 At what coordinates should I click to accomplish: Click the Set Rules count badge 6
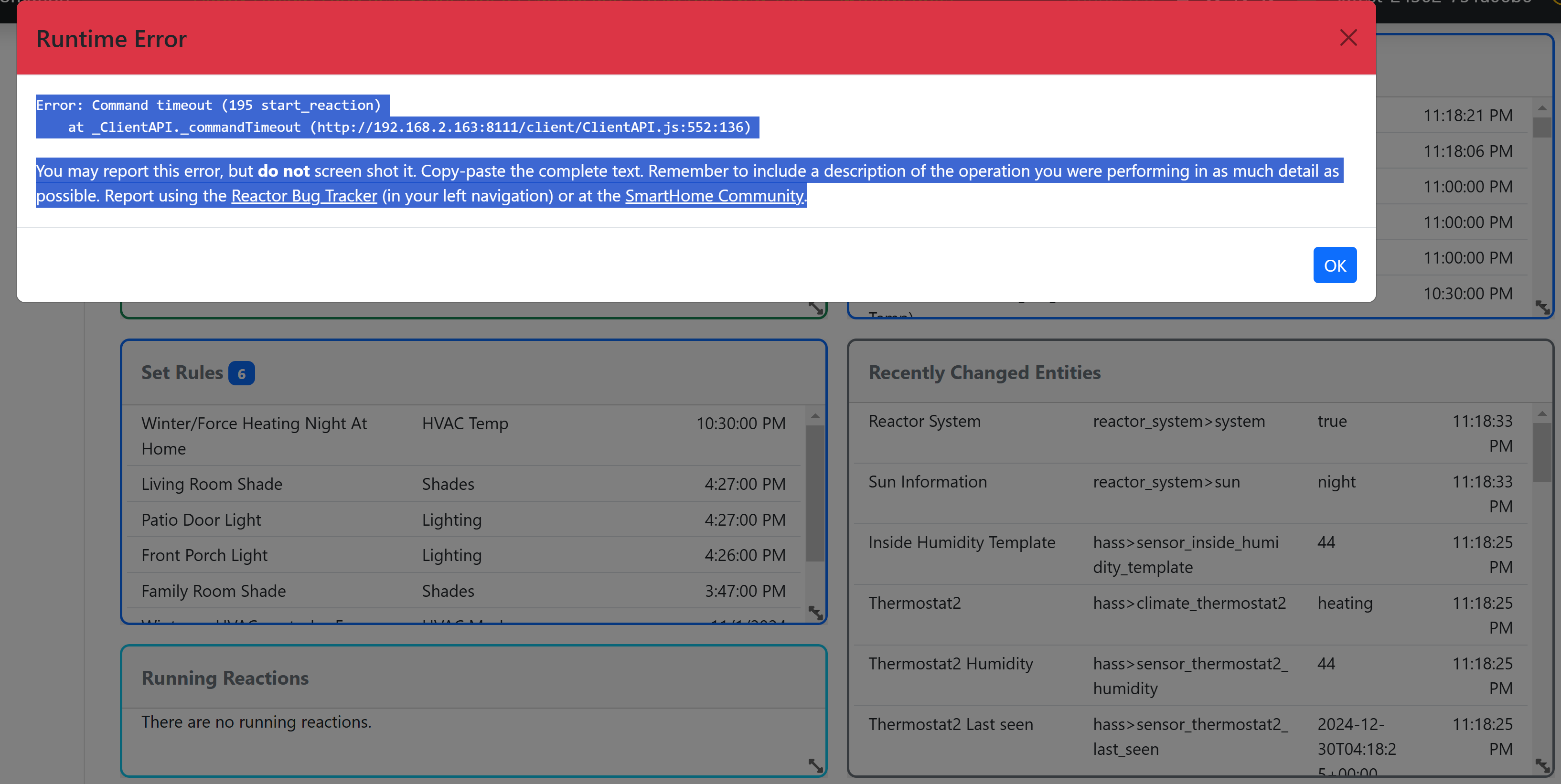pyautogui.click(x=241, y=373)
